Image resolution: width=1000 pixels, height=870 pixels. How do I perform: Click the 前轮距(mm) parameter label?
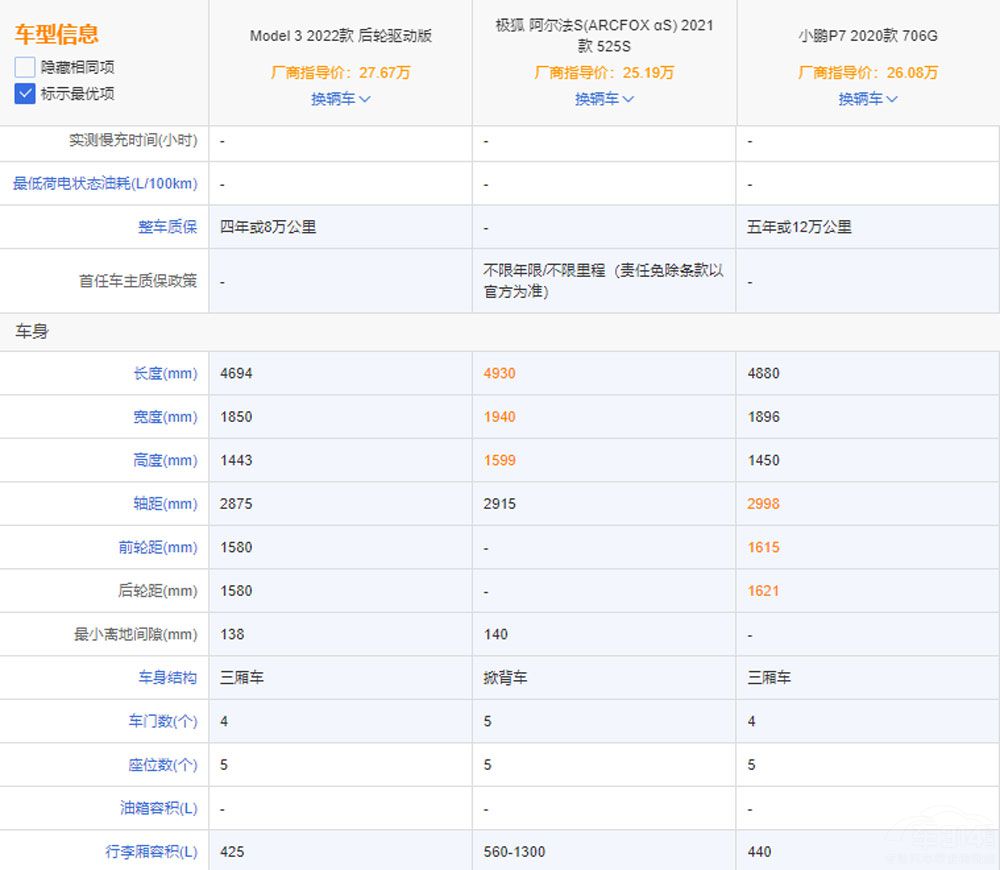click(x=158, y=548)
